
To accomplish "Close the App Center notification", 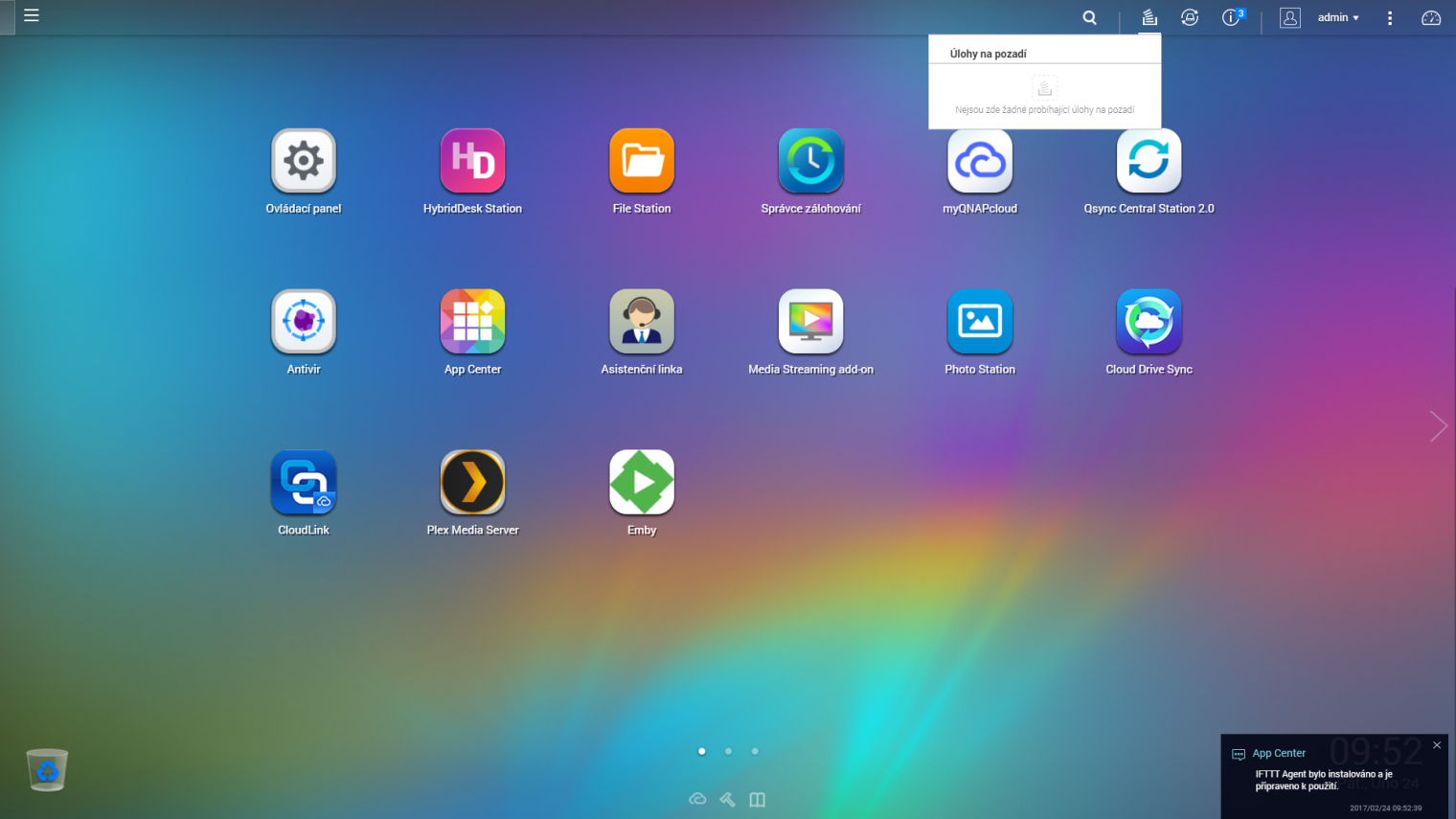I will [1437, 745].
